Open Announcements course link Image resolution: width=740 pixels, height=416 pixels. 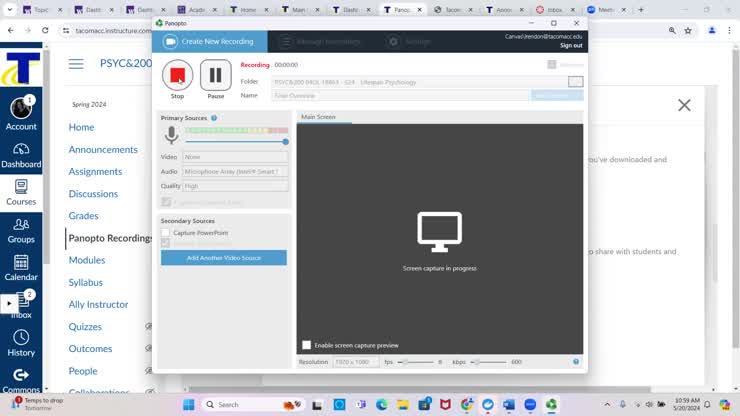pyautogui.click(x=103, y=149)
